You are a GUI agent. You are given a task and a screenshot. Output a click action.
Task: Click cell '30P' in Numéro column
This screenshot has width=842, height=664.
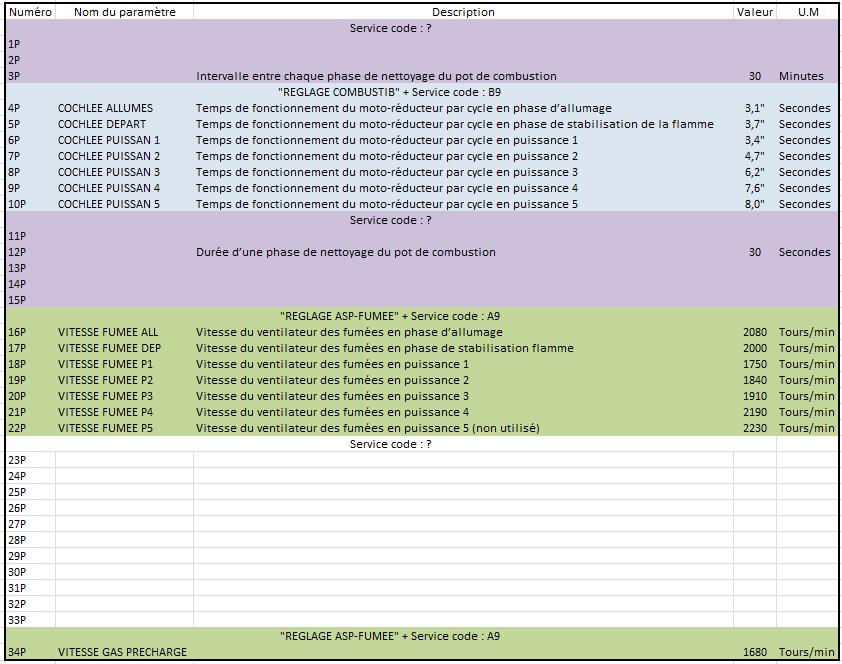[30, 572]
